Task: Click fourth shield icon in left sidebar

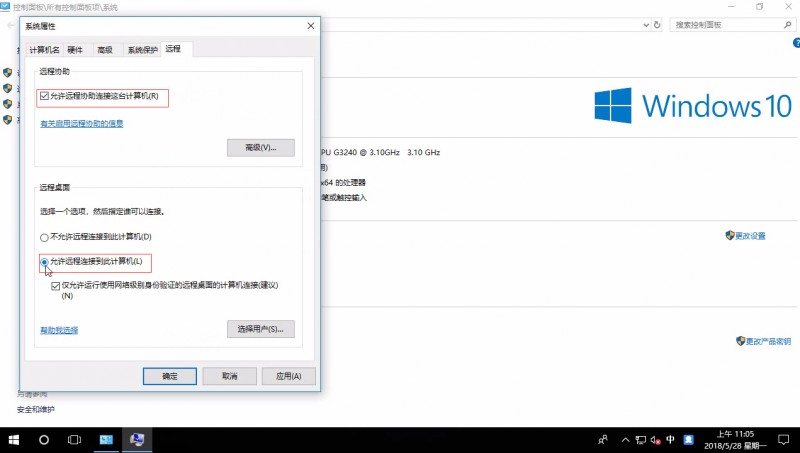Action: [x=7, y=120]
